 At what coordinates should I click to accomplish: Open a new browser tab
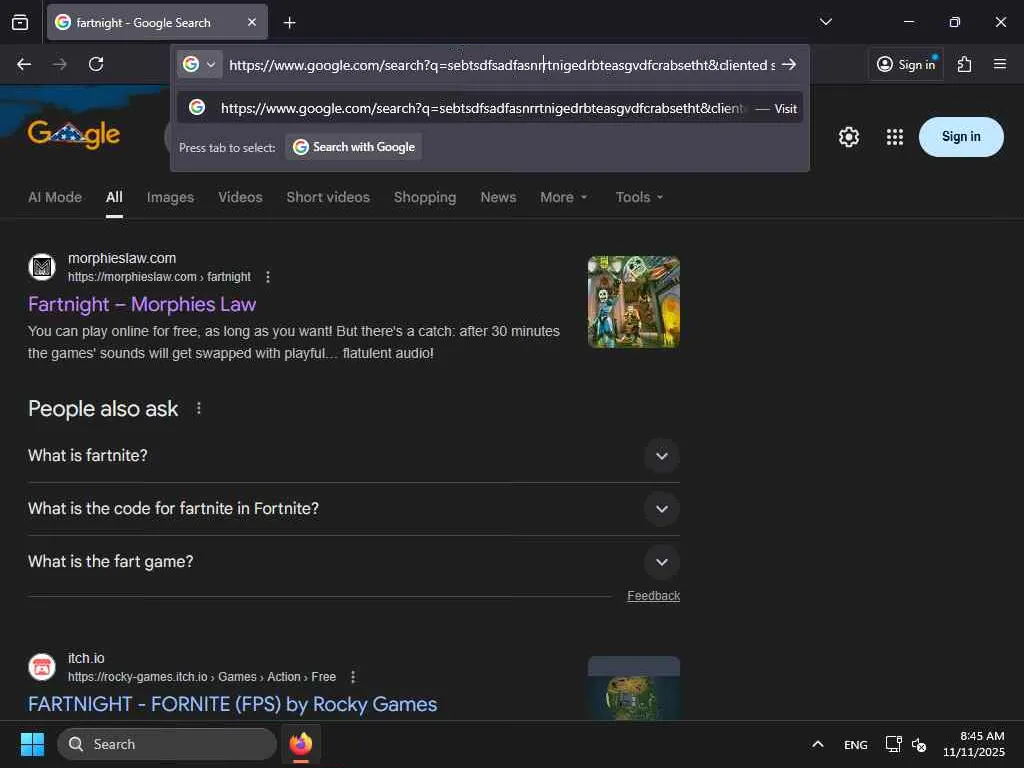(x=289, y=23)
